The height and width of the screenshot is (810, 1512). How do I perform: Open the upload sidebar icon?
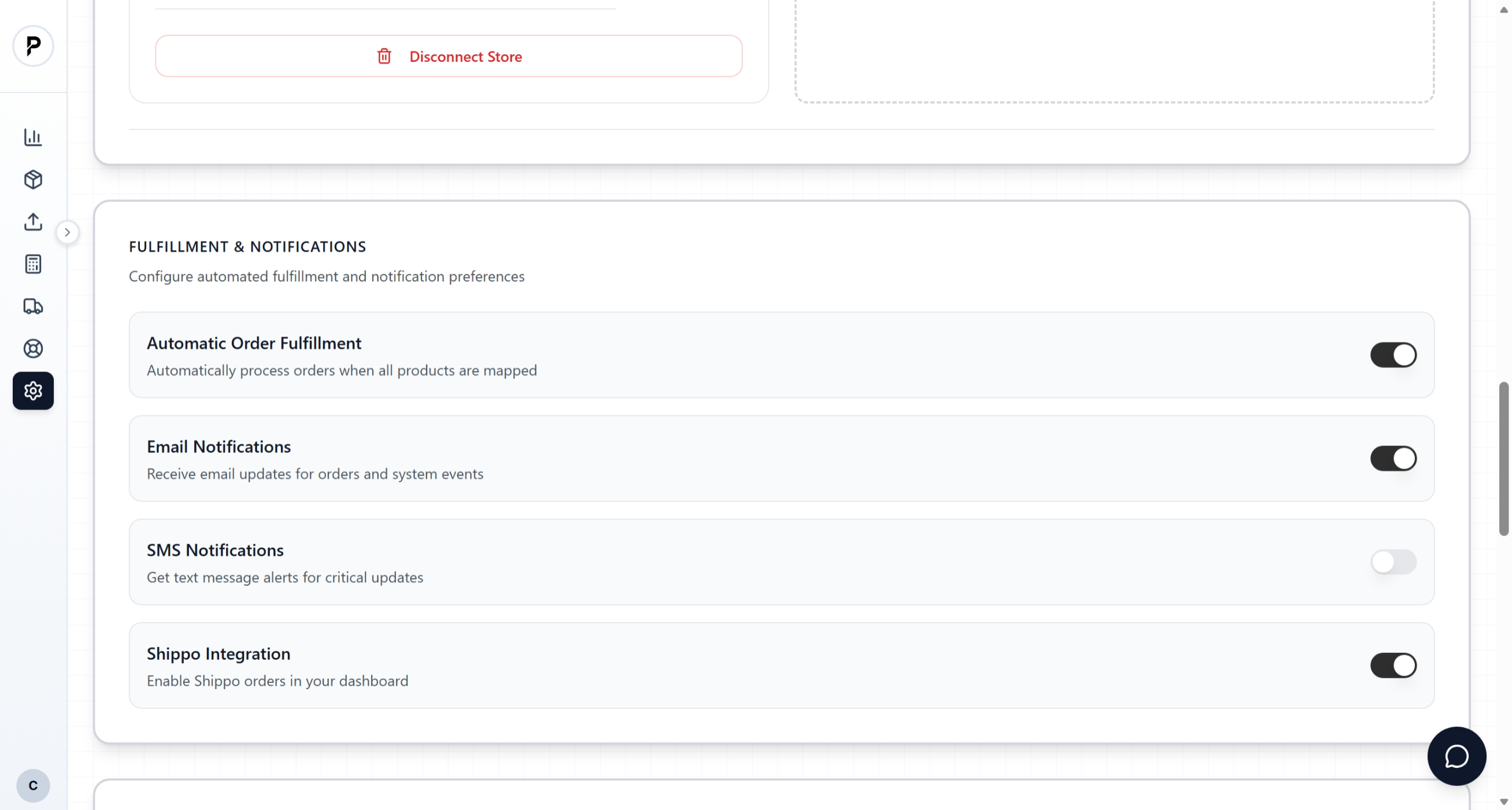[33, 222]
